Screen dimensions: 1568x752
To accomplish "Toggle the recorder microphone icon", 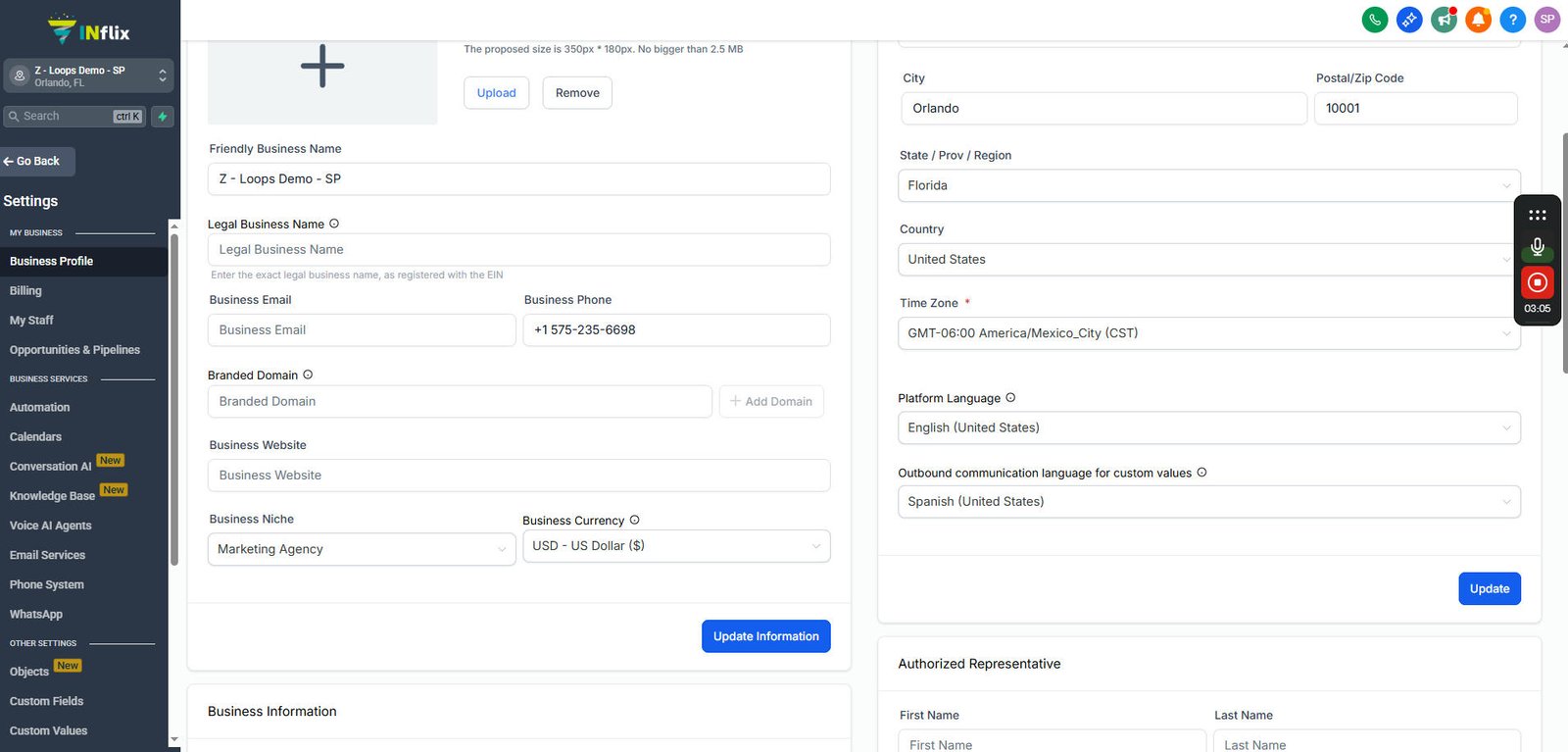I will coord(1538,247).
